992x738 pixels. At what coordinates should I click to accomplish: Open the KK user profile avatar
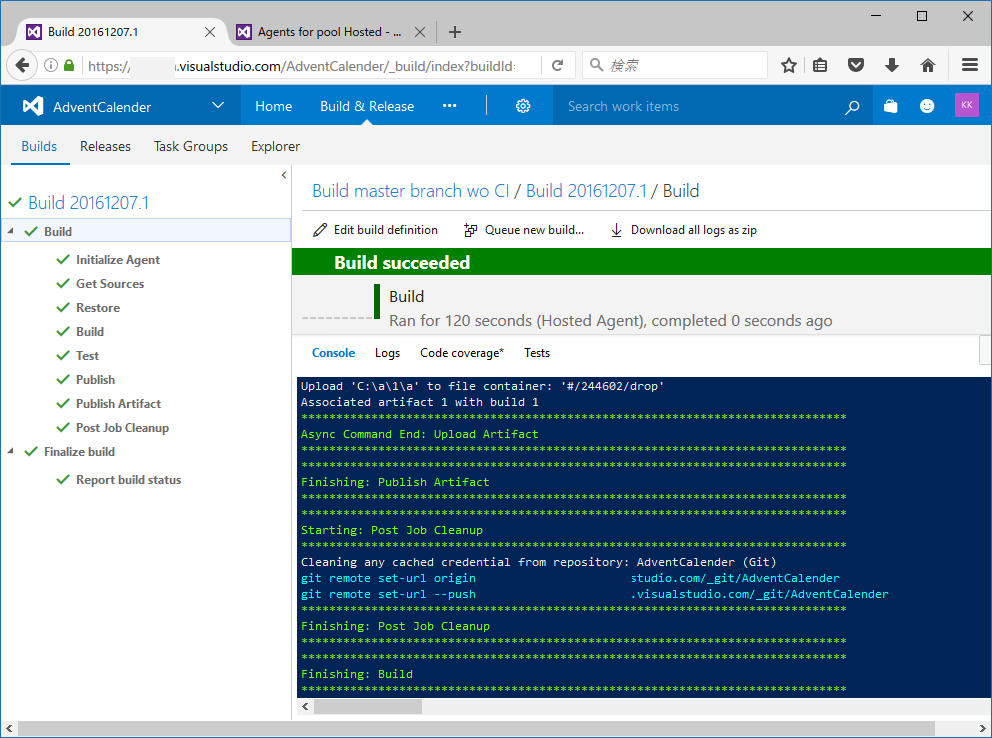(x=966, y=105)
